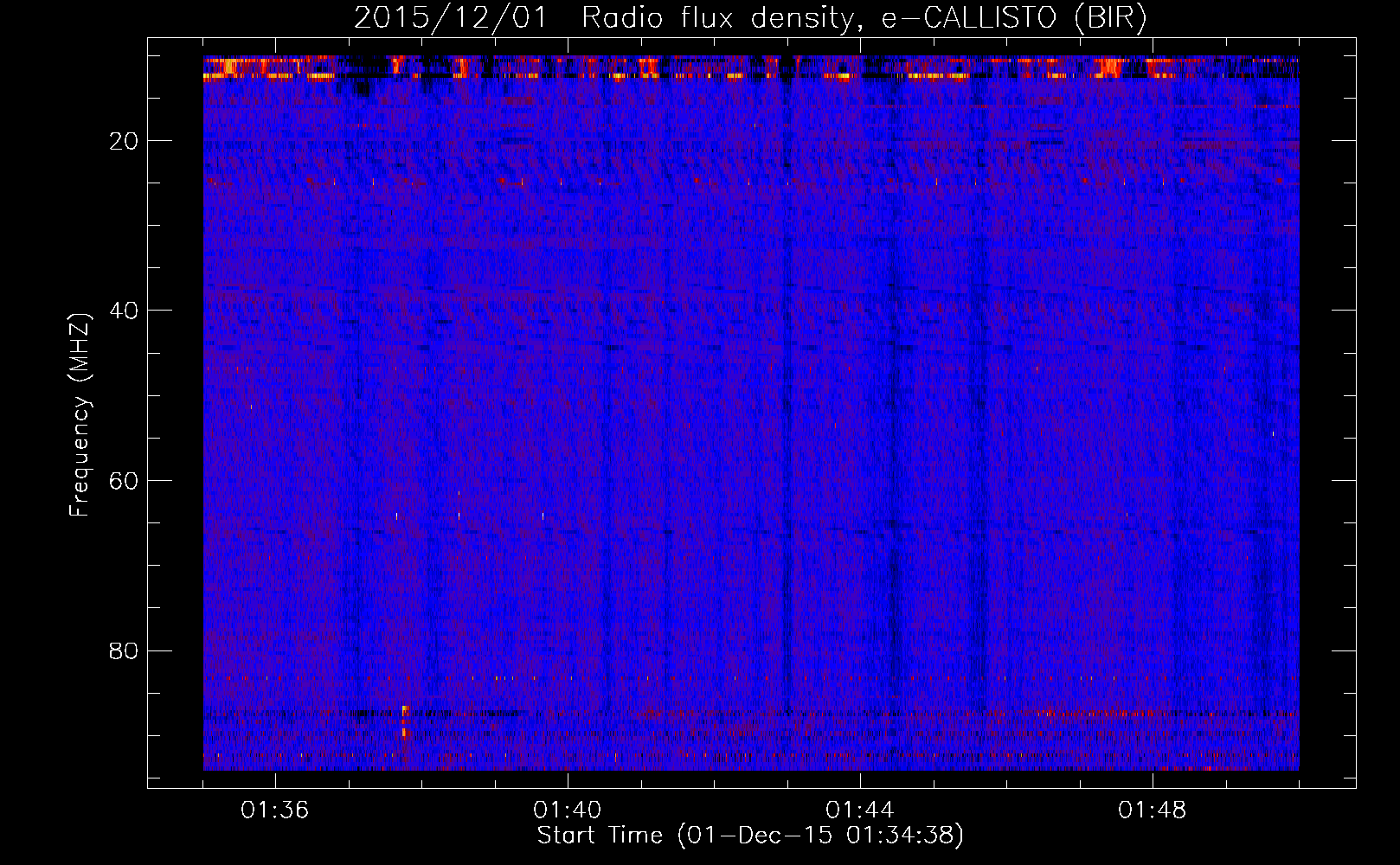The width and height of the screenshot is (1400, 865).
Task: Click the 80 frequency tick label
Action: click(x=124, y=650)
